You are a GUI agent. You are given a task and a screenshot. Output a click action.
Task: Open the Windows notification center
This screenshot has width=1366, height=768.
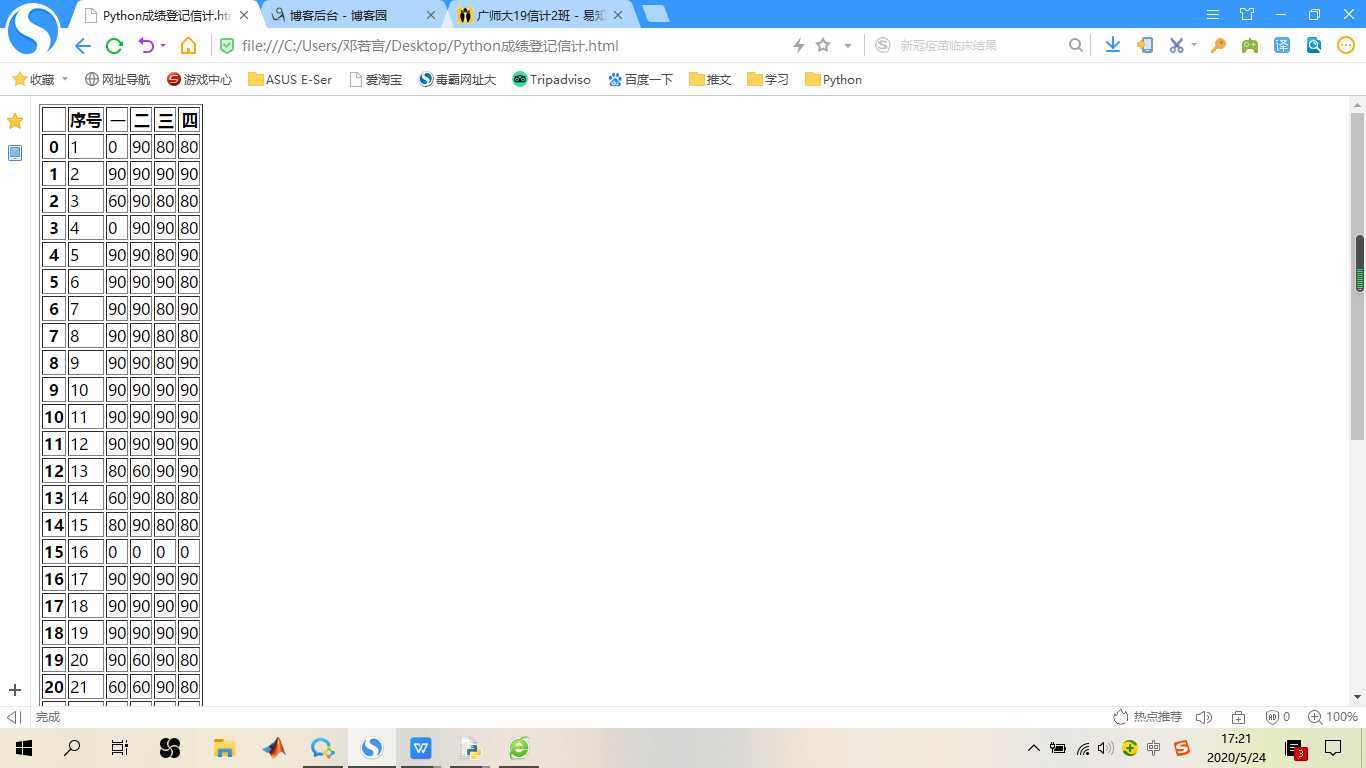click(x=1333, y=747)
